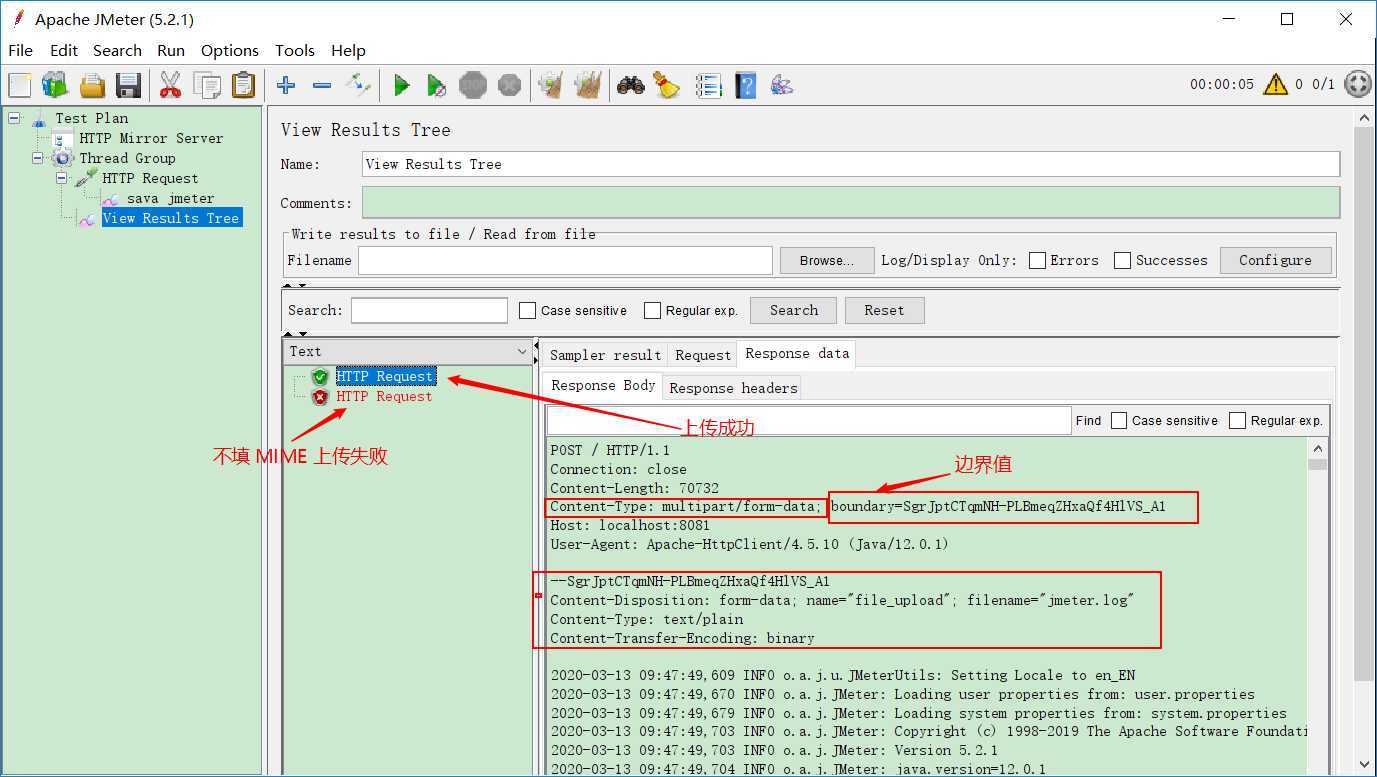Start test without pauses icon
1377x777 pixels.
point(437,85)
